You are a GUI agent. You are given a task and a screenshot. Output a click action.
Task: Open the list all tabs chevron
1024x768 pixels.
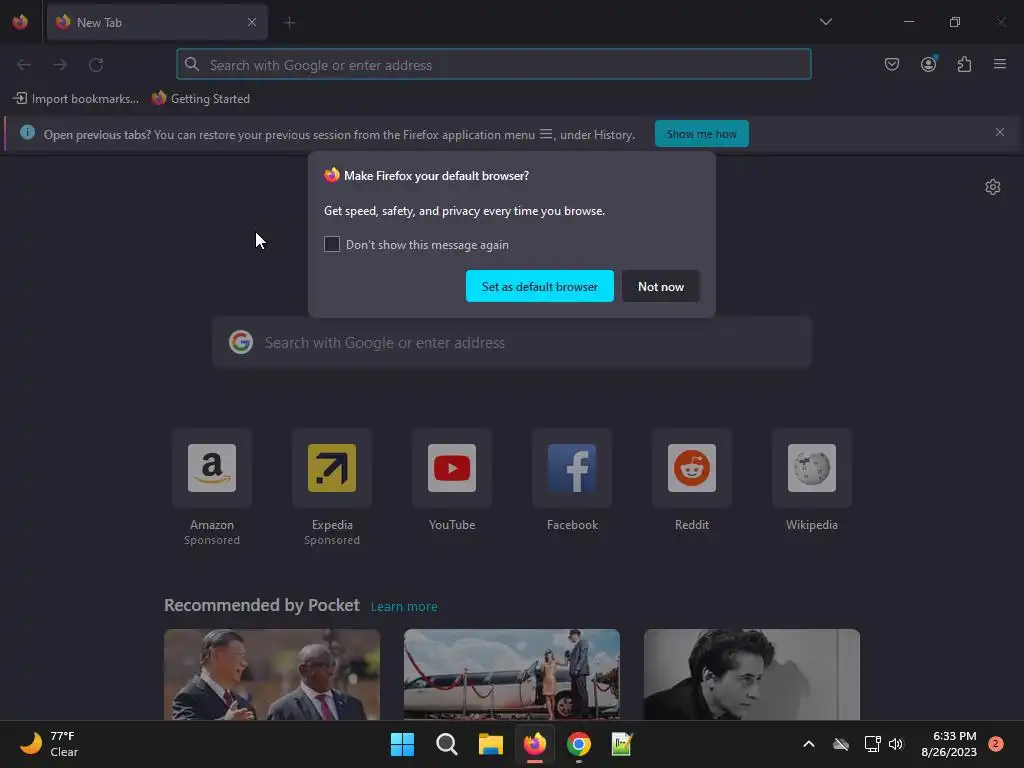tap(825, 22)
